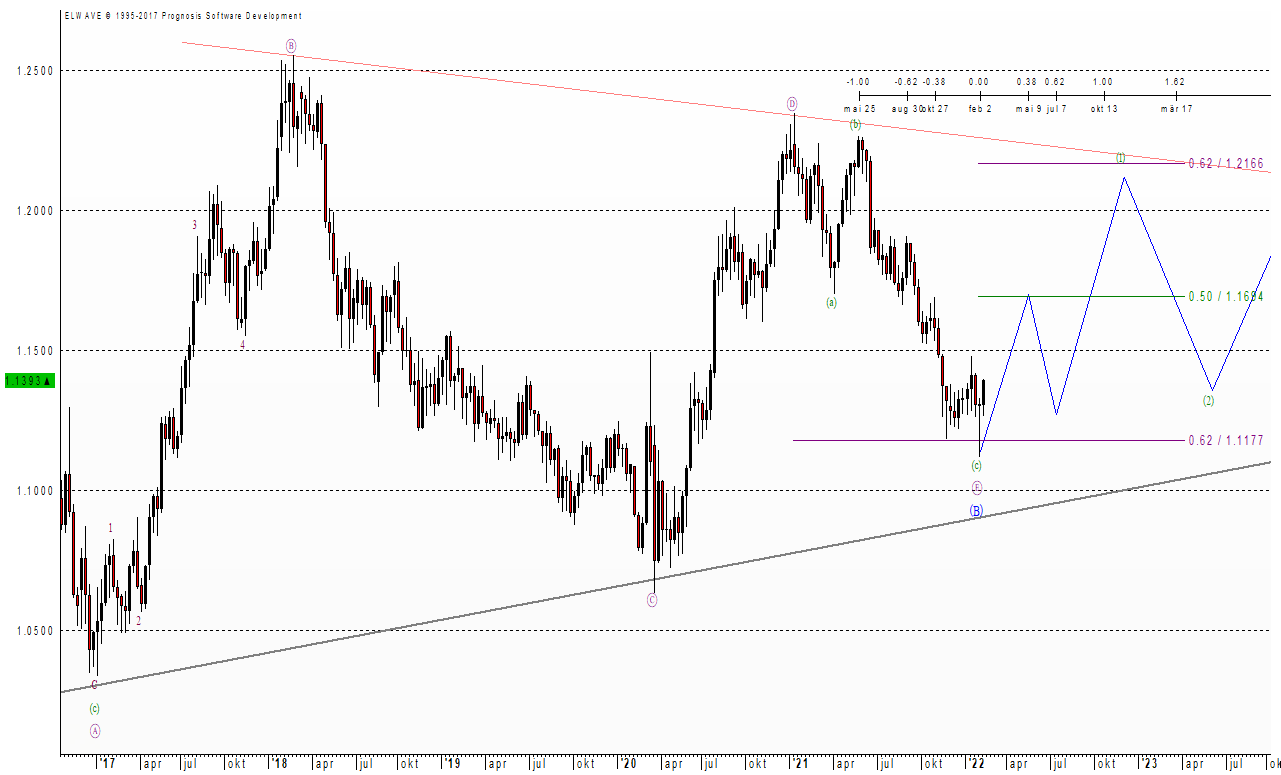This screenshot has width=1281, height=775.
Task: Click the '19 year label on time axis
Action: click(x=452, y=763)
